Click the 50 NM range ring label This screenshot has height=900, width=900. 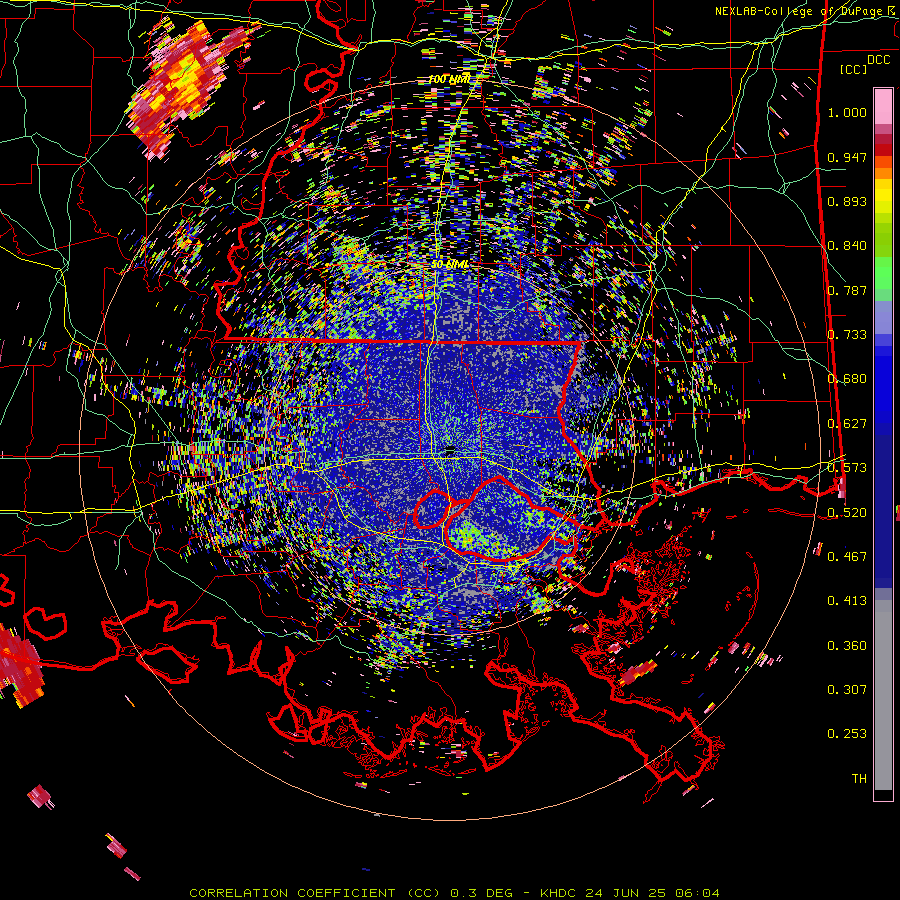click(x=449, y=265)
